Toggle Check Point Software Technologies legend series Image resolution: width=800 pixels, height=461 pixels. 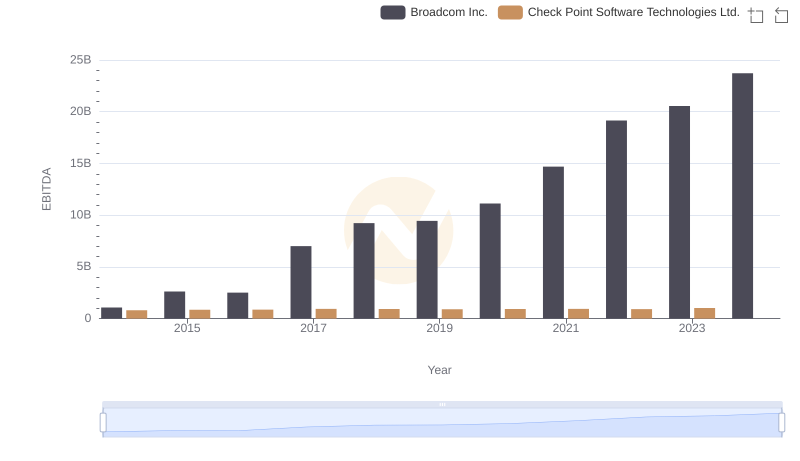(x=619, y=12)
